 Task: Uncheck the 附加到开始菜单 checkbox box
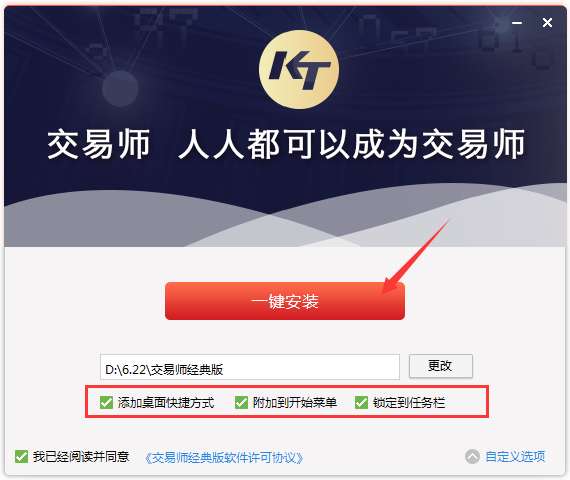coord(241,402)
